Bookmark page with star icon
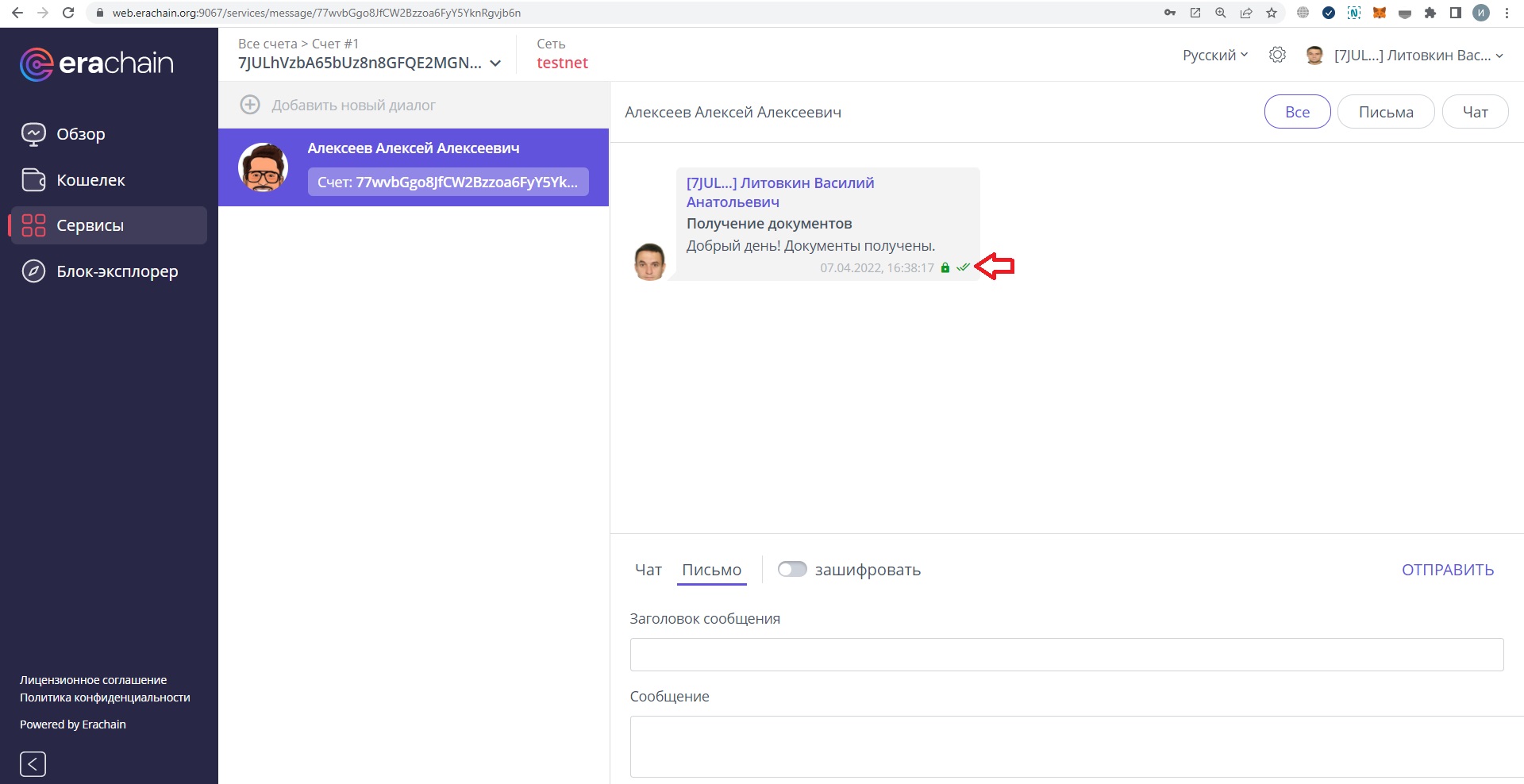The image size is (1524, 784). click(1272, 13)
